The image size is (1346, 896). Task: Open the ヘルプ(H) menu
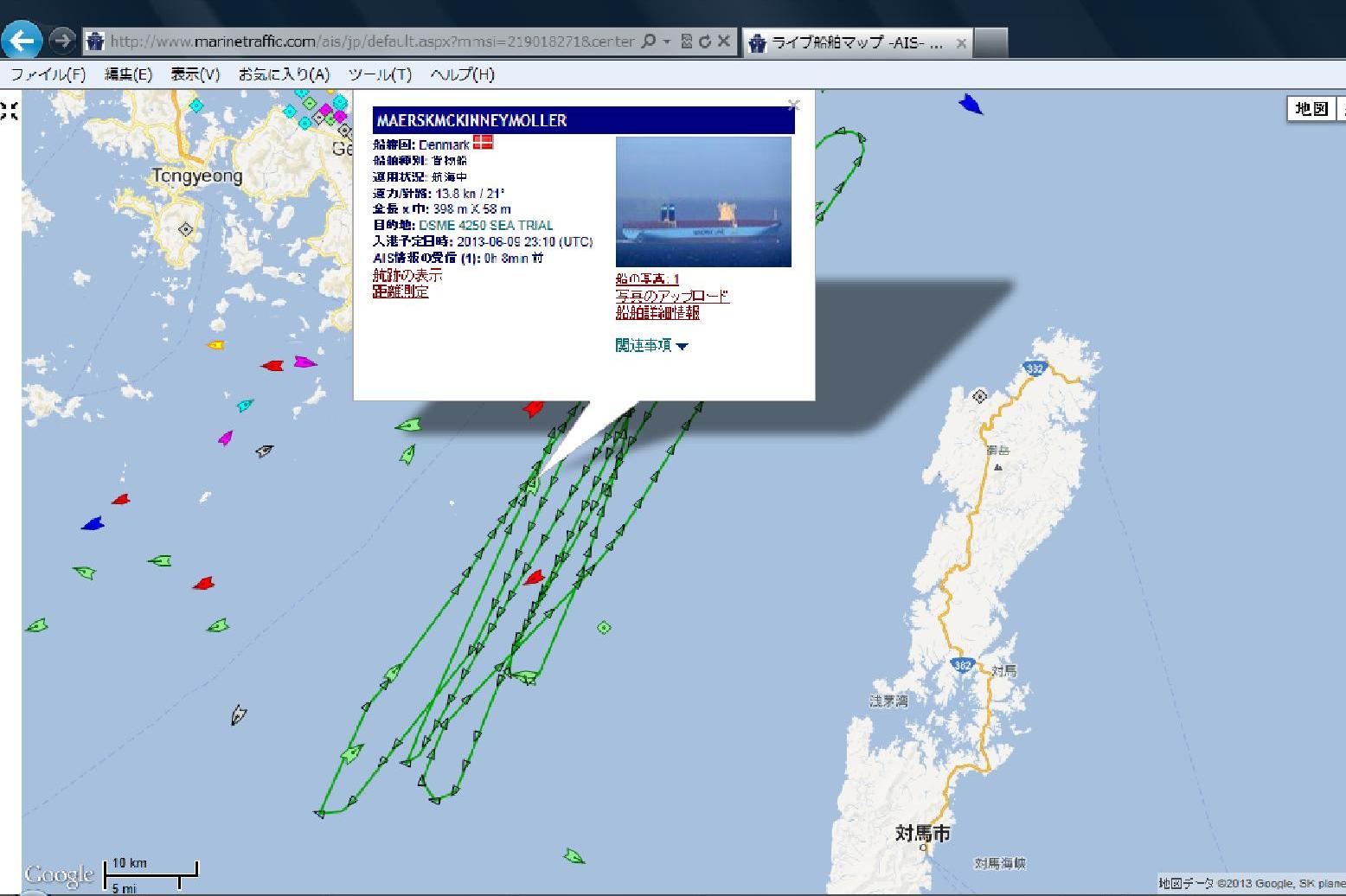462,74
